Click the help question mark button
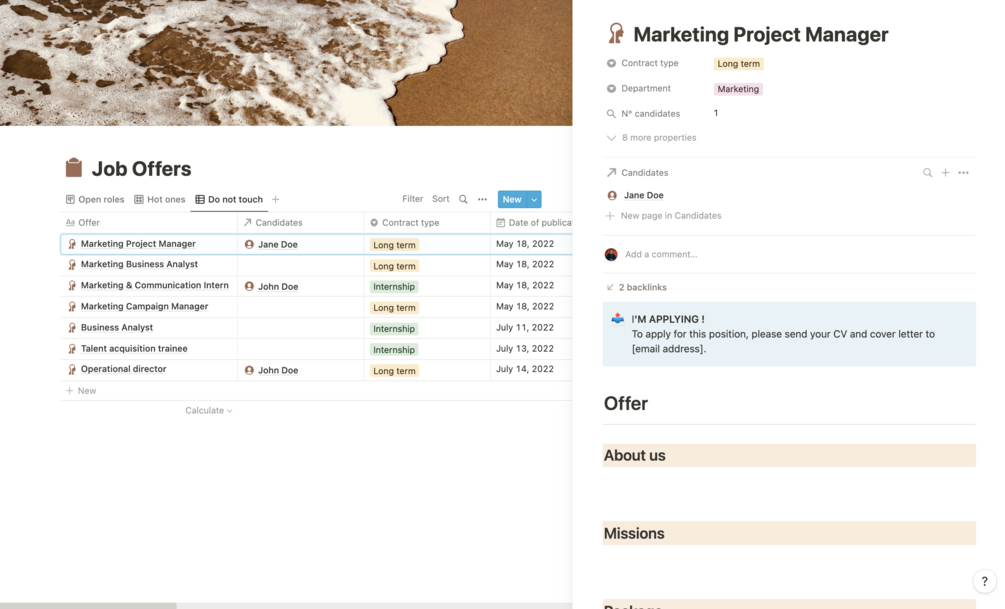Screen dimensions: 1005x609 [x=984, y=581]
